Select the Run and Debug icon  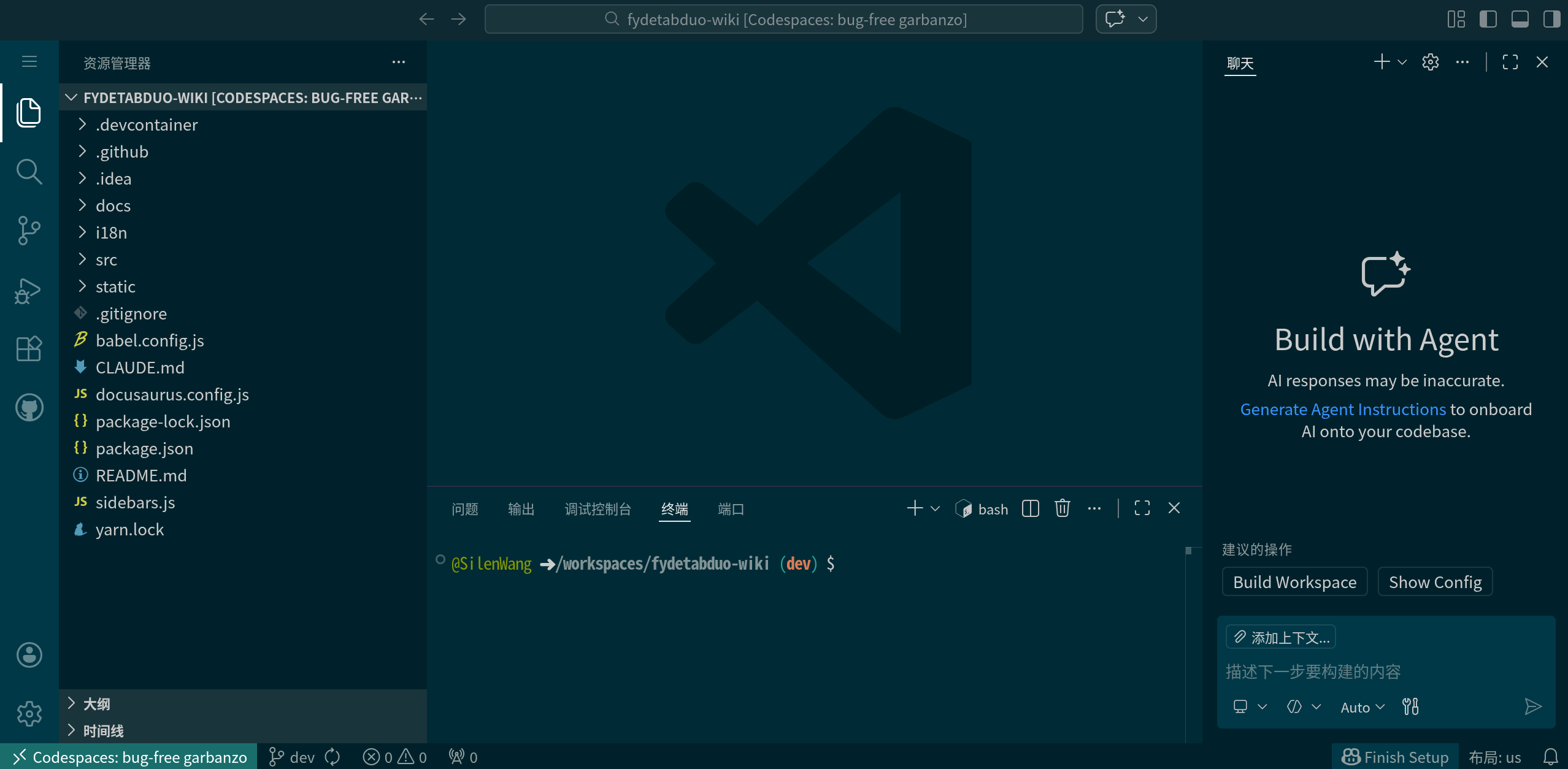click(28, 291)
